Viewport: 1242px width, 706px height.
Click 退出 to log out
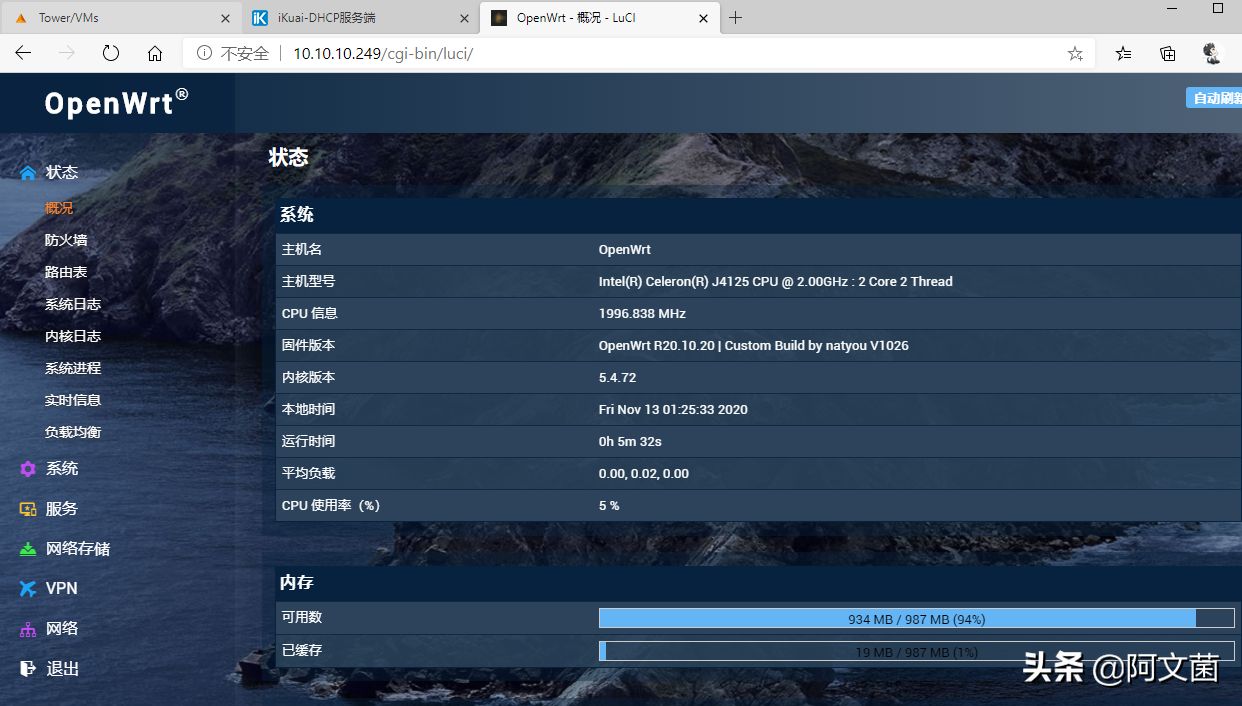coord(62,669)
